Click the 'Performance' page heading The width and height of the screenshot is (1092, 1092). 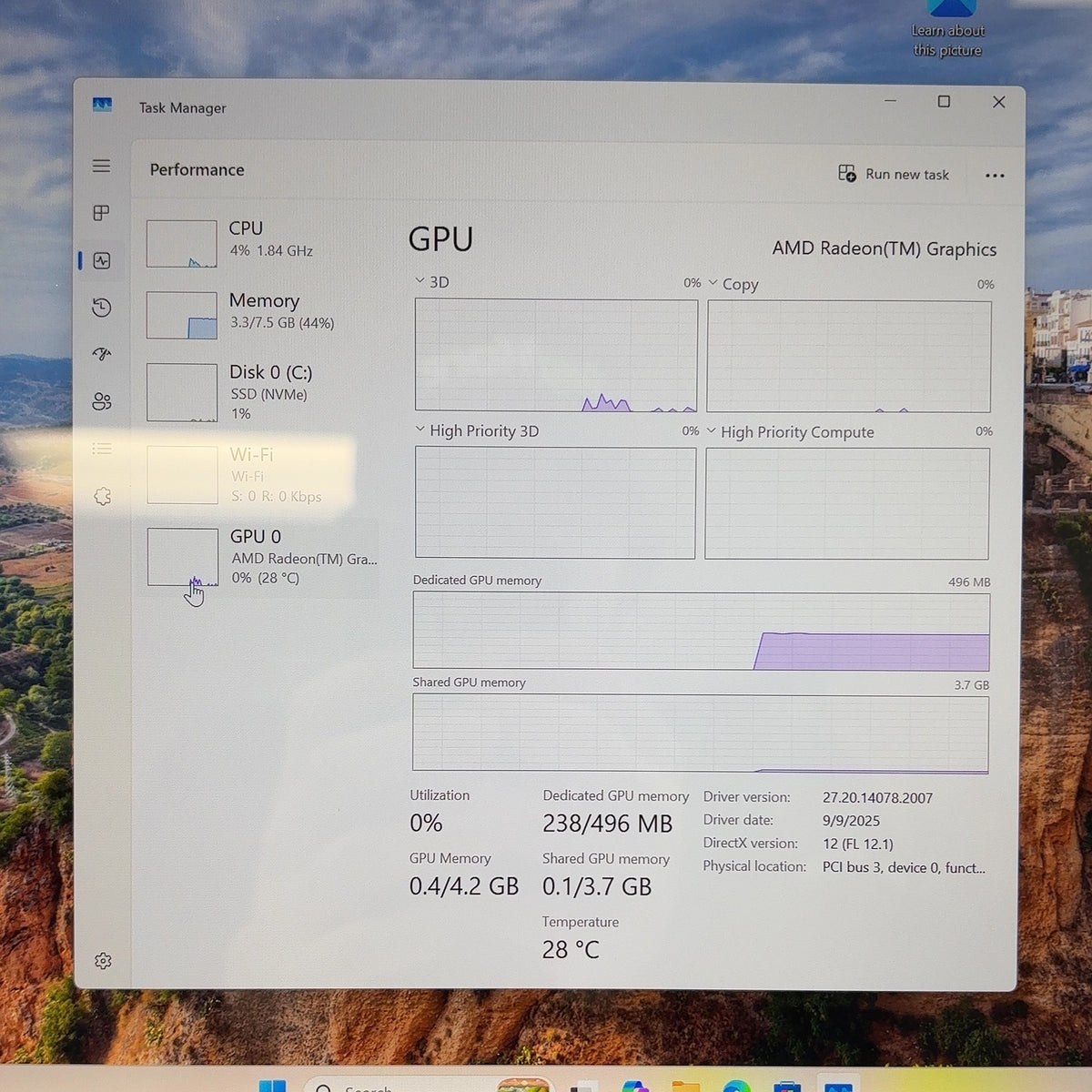[x=197, y=169]
